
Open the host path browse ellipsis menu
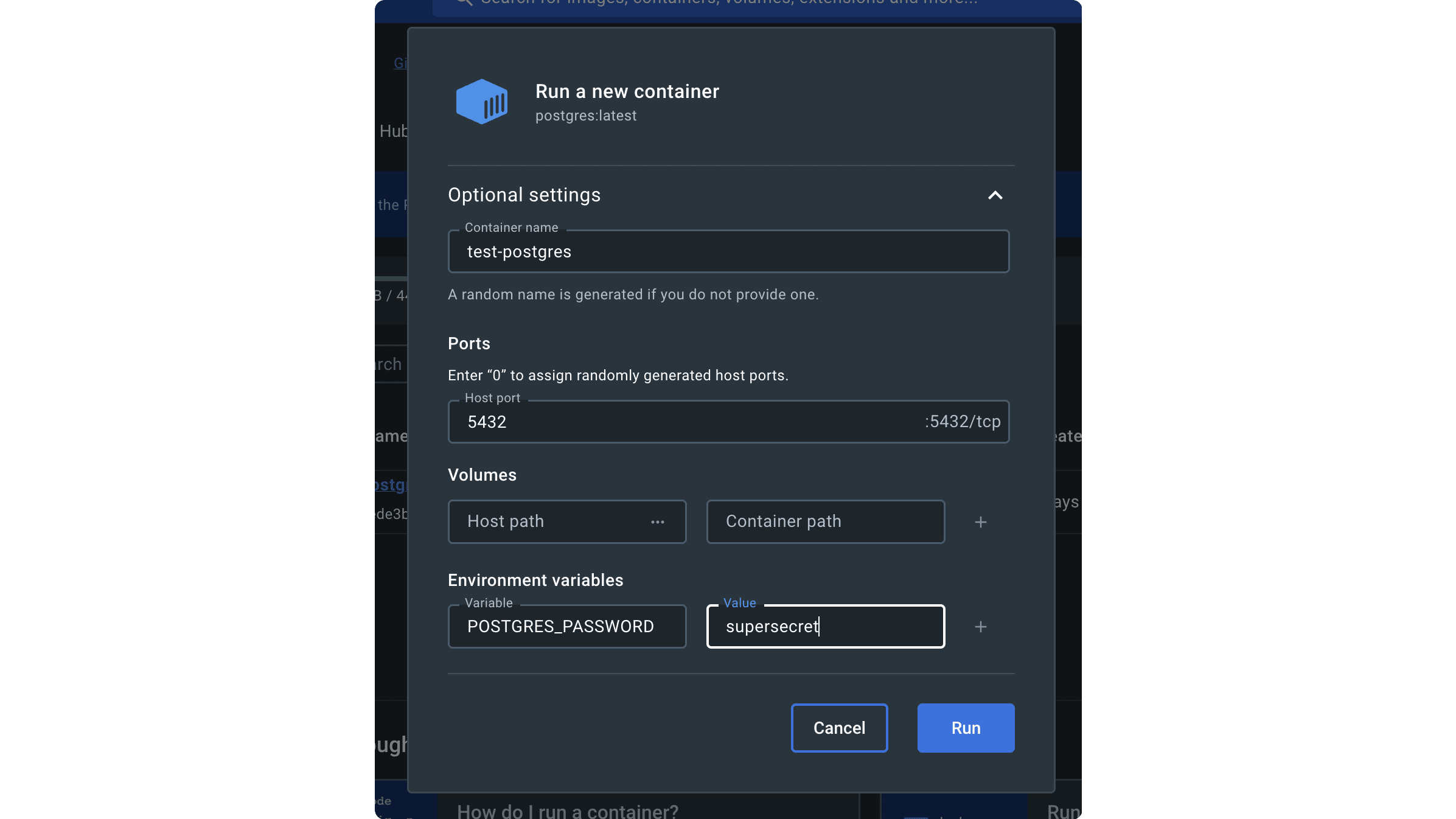(x=659, y=521)
